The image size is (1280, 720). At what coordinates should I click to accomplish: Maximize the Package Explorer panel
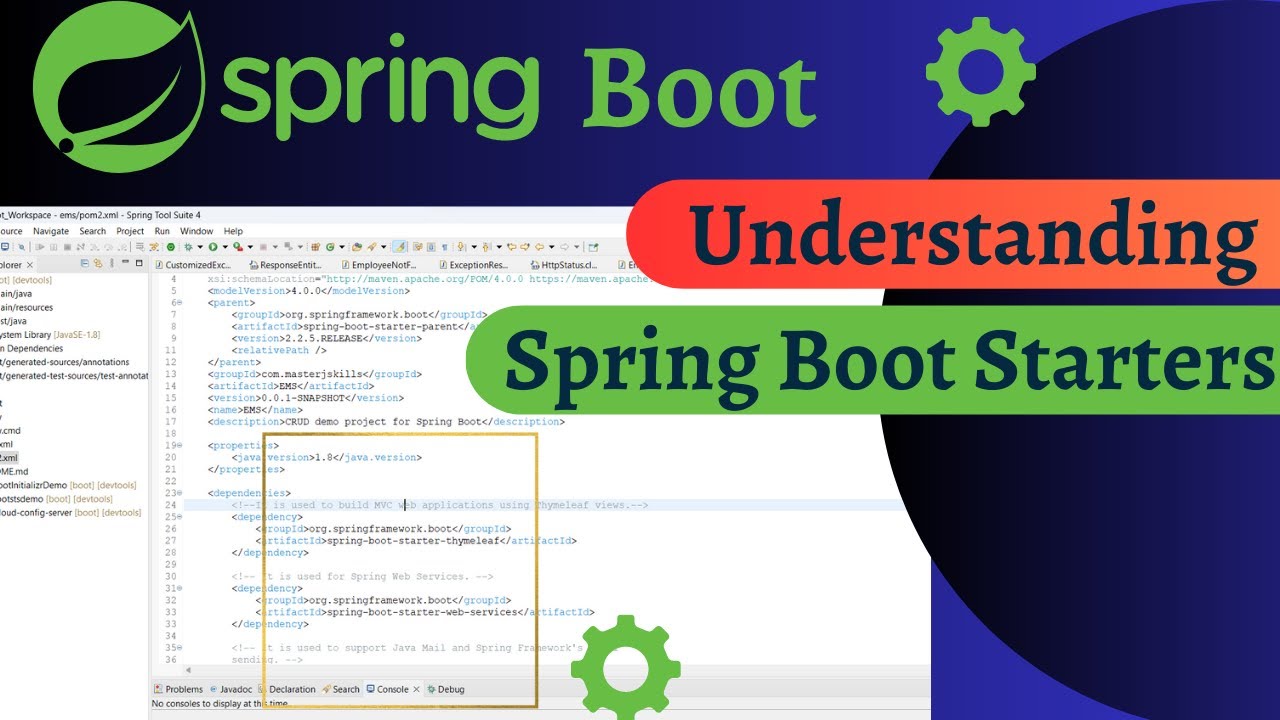coord(139,263)
